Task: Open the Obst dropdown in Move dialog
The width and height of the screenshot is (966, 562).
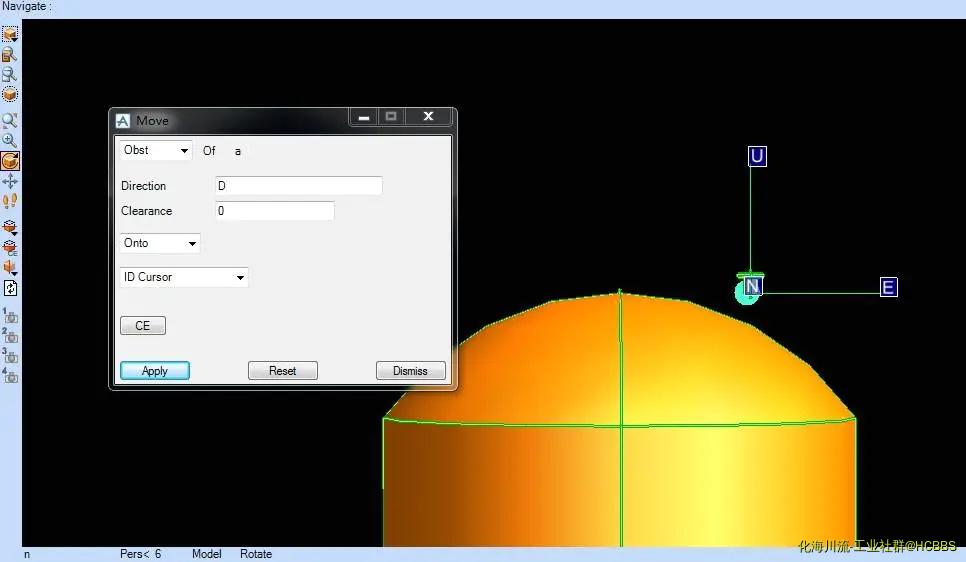Action: click(x=156, y=151)
